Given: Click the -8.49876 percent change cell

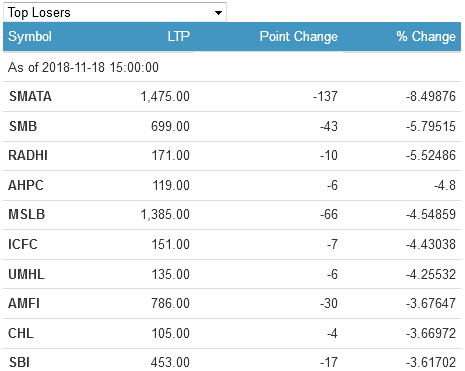Looking at the screenshot, I should pos(431,96).
